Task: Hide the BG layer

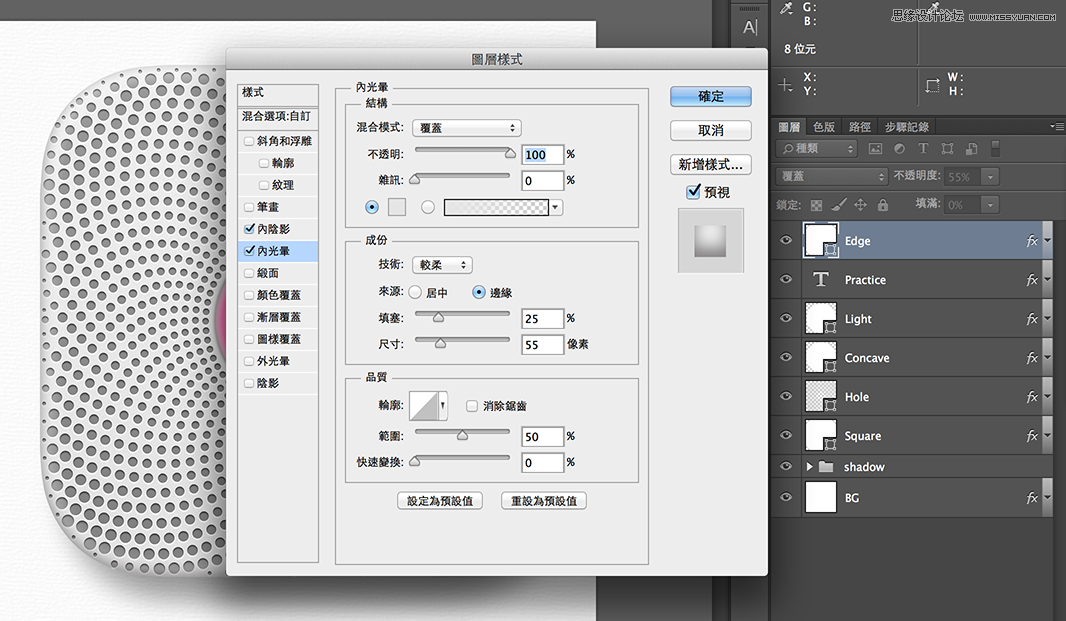Action: [786, 497]
